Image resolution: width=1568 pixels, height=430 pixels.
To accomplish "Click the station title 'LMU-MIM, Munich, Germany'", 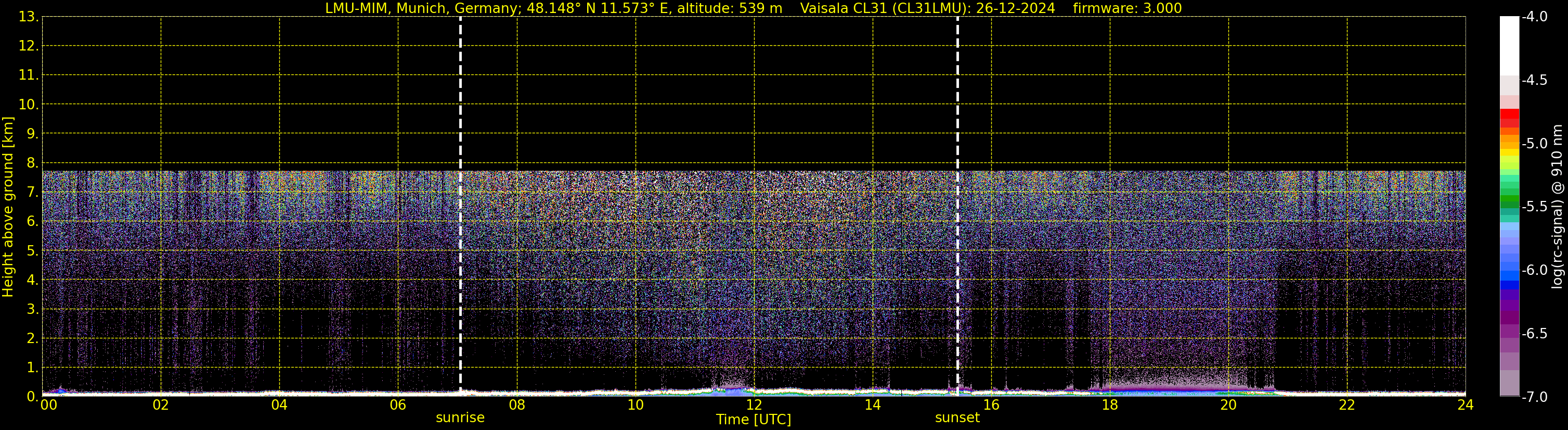I will click(412, 8).
